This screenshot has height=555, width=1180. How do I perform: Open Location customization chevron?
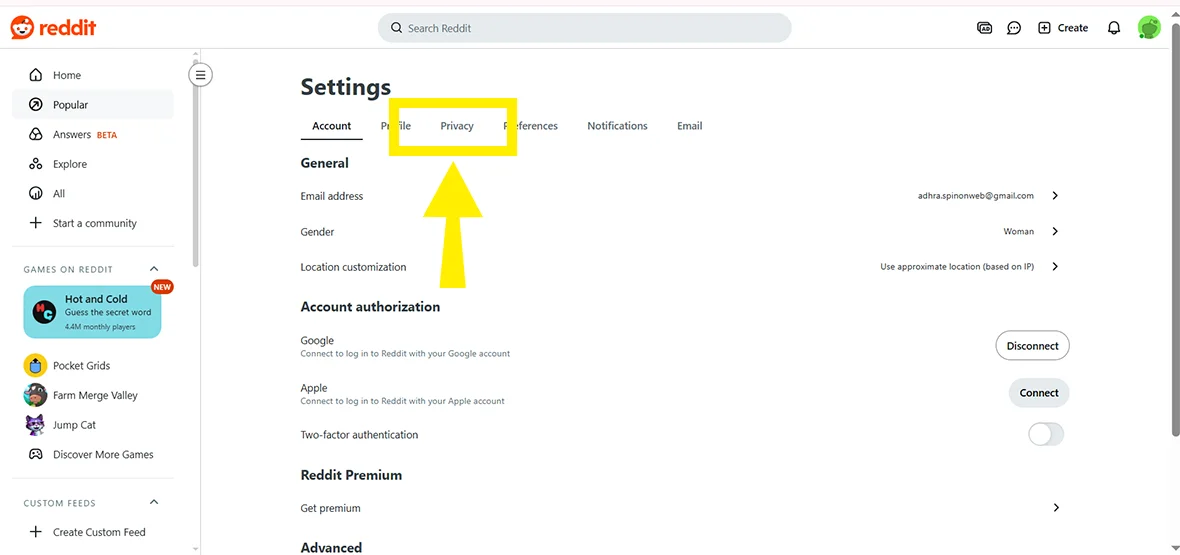pos(1055,267)
